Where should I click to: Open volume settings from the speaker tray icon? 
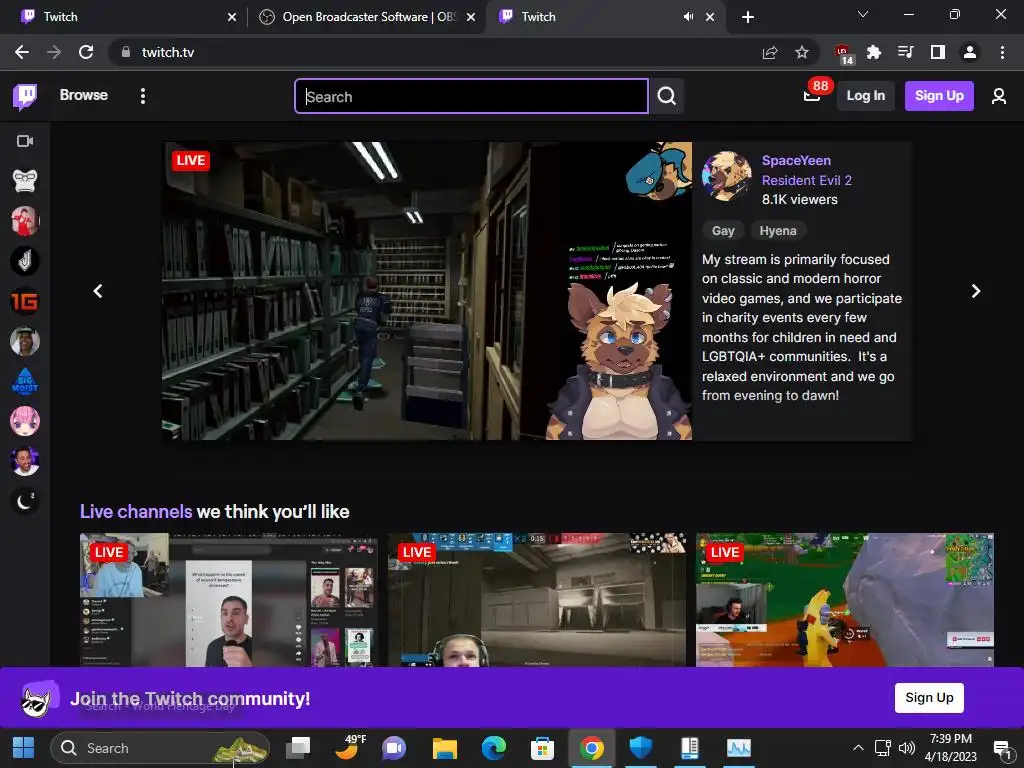[906, 748]
